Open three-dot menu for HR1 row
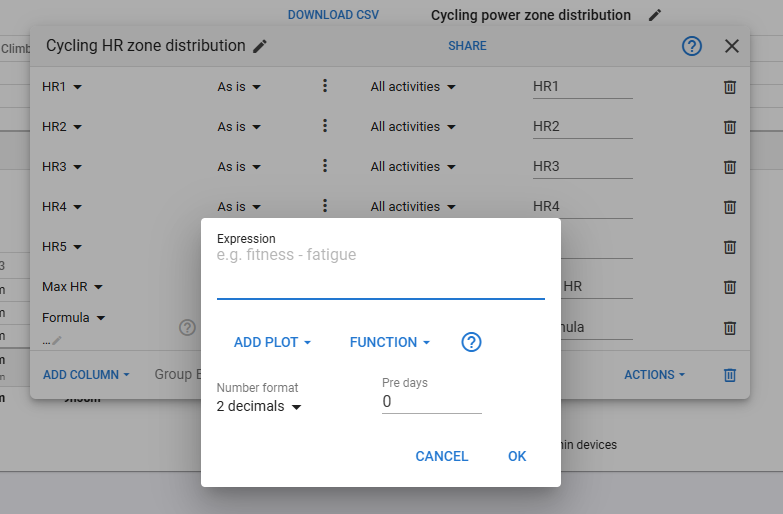783x514 pixels. (325, 86)
